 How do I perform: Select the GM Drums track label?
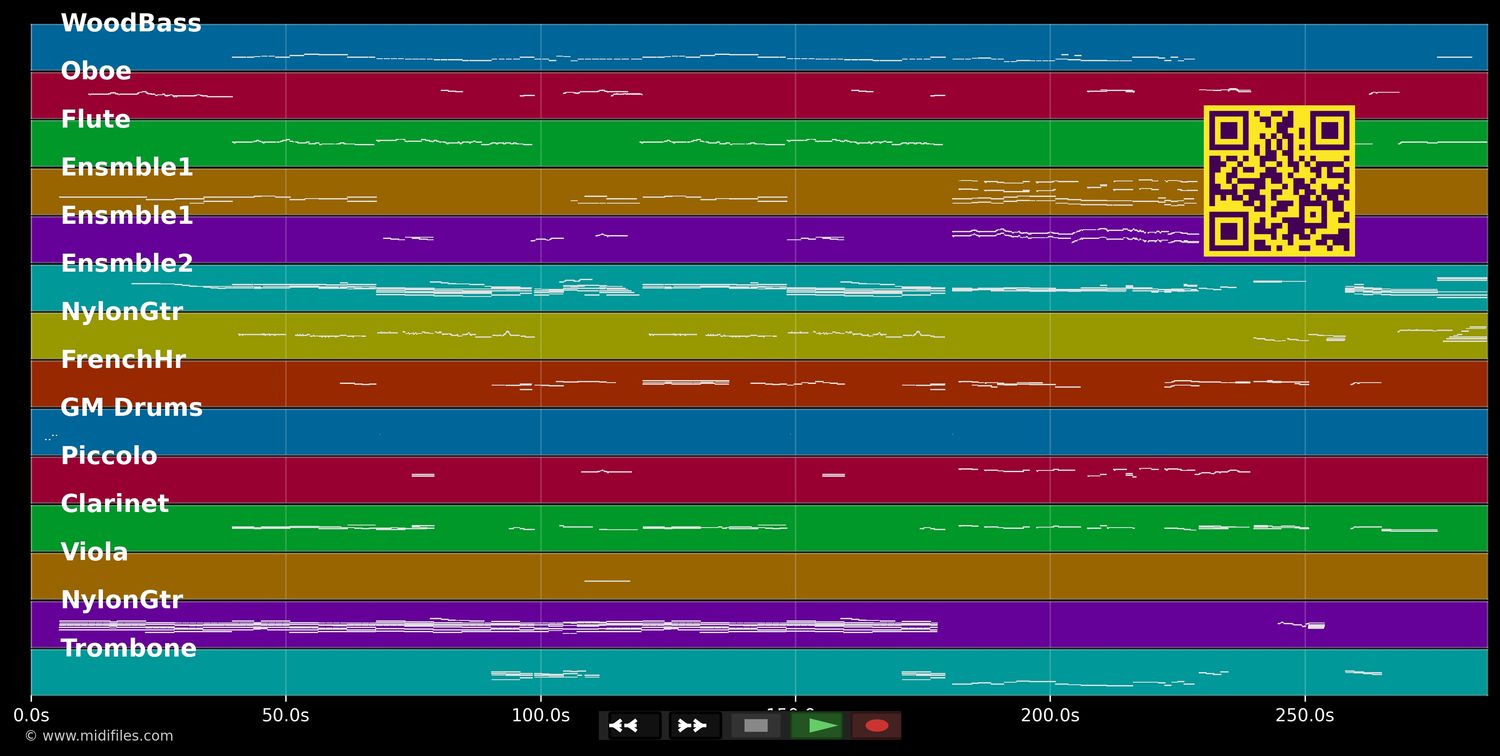131,408
